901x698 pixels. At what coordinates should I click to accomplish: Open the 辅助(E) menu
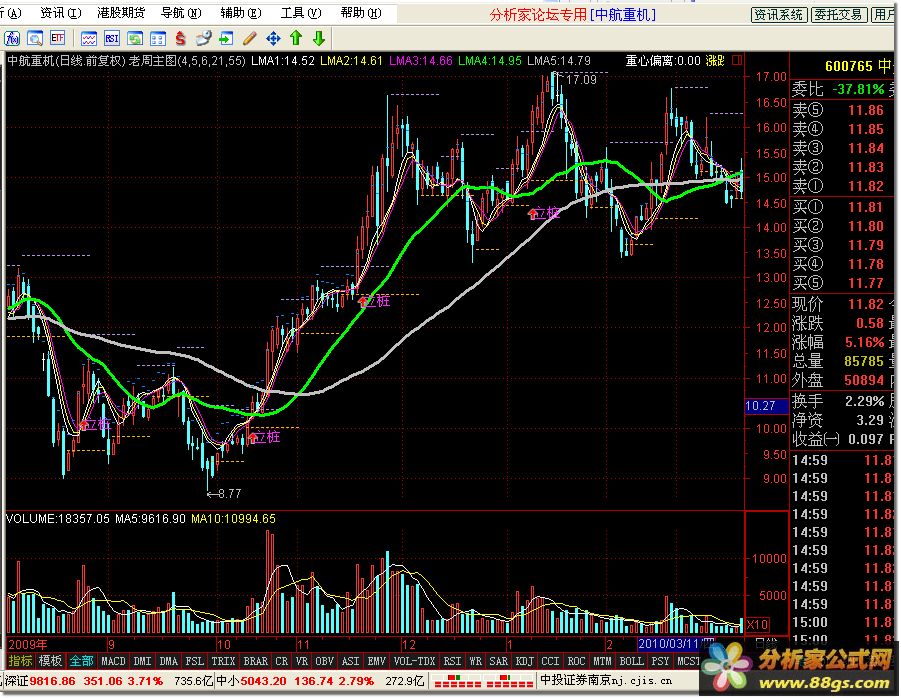(241, 13)
